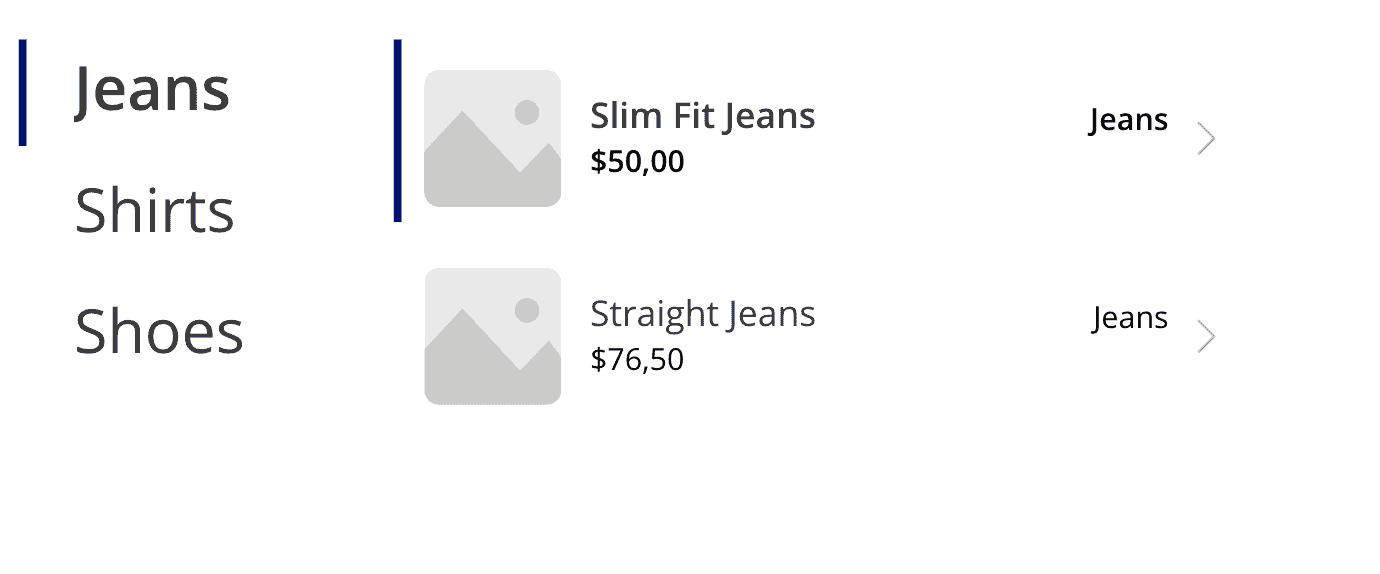Click the Straight Jeans placeholder image

click(x=492, y=336)
